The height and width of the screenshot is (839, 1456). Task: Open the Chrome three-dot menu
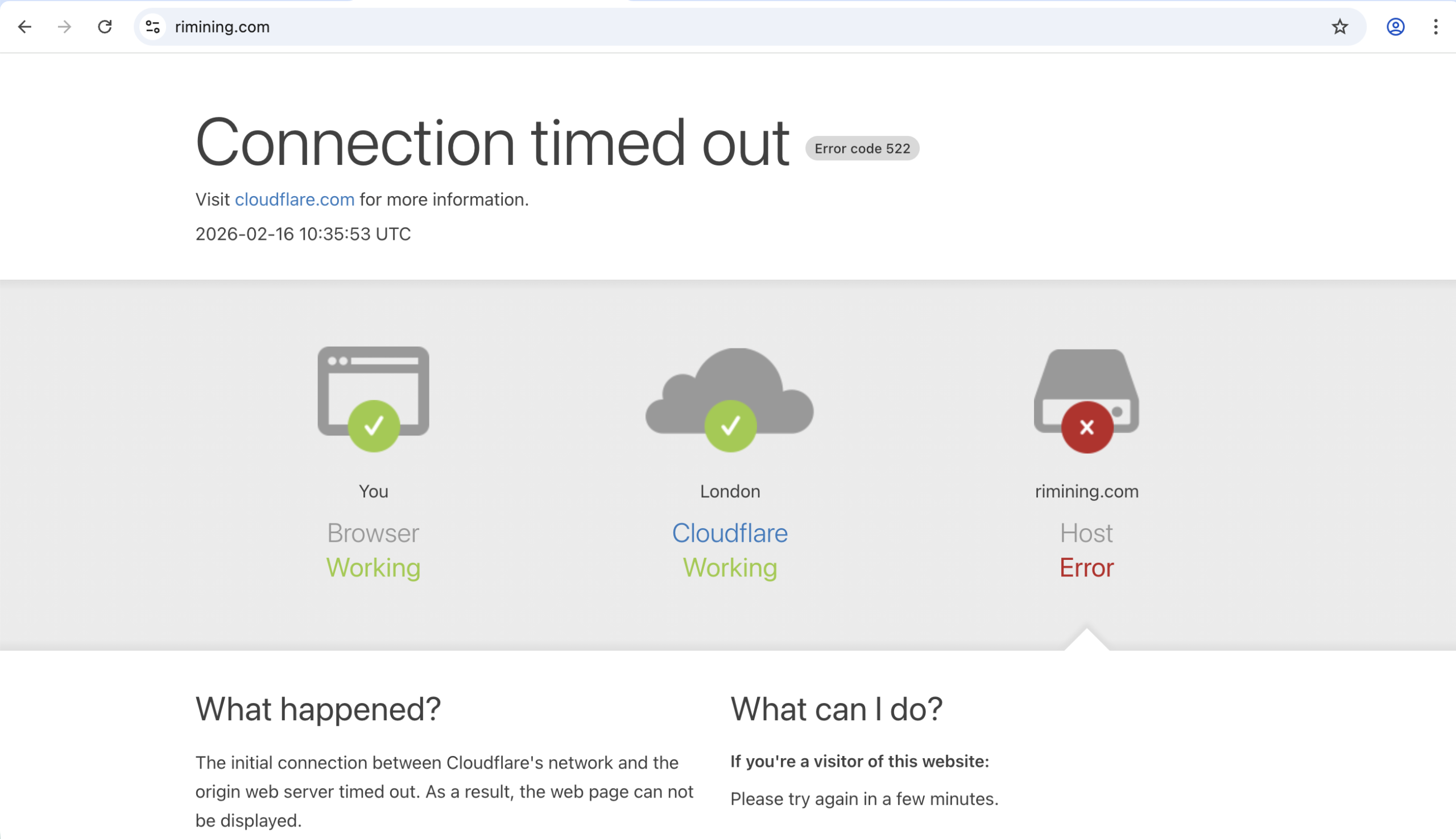coord(1436,27)
